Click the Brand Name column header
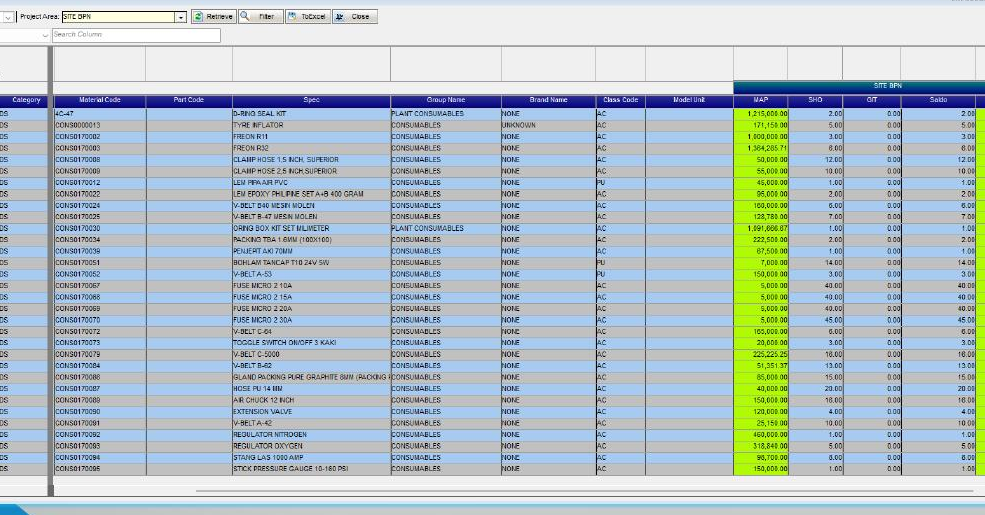 click(x=548, y=100)
